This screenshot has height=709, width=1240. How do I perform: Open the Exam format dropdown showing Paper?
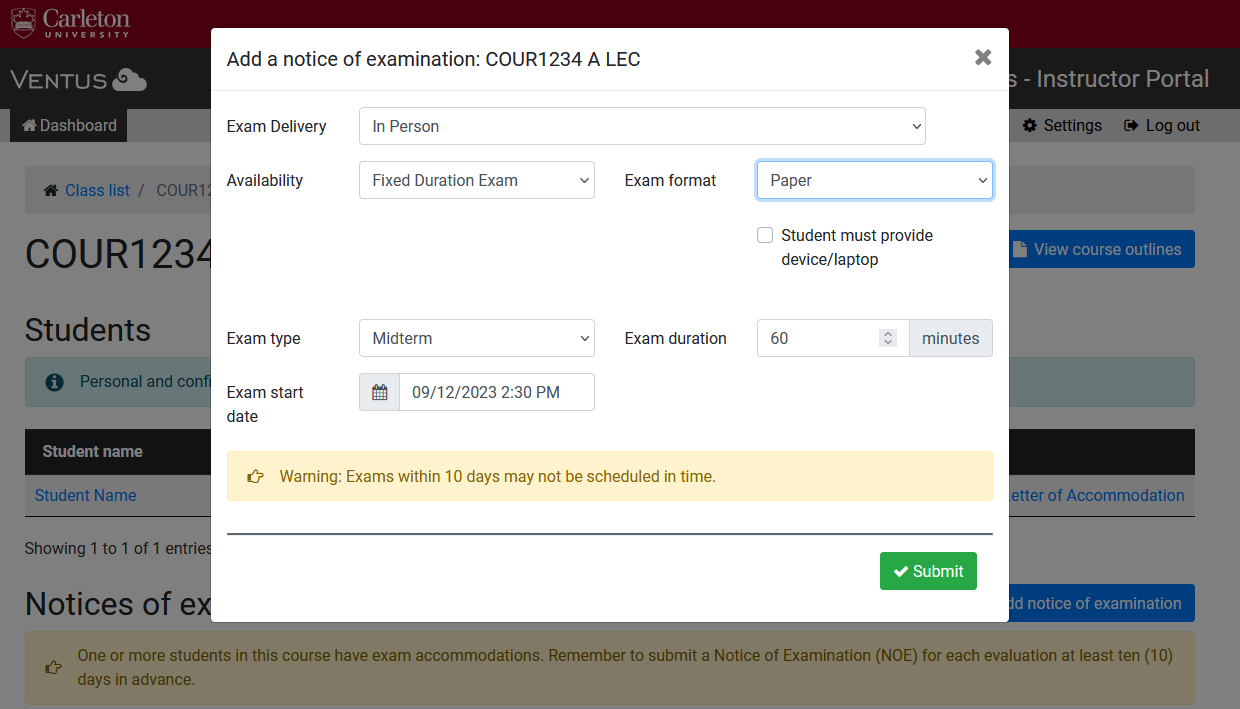pyautogui.click(x=874, y=180)
